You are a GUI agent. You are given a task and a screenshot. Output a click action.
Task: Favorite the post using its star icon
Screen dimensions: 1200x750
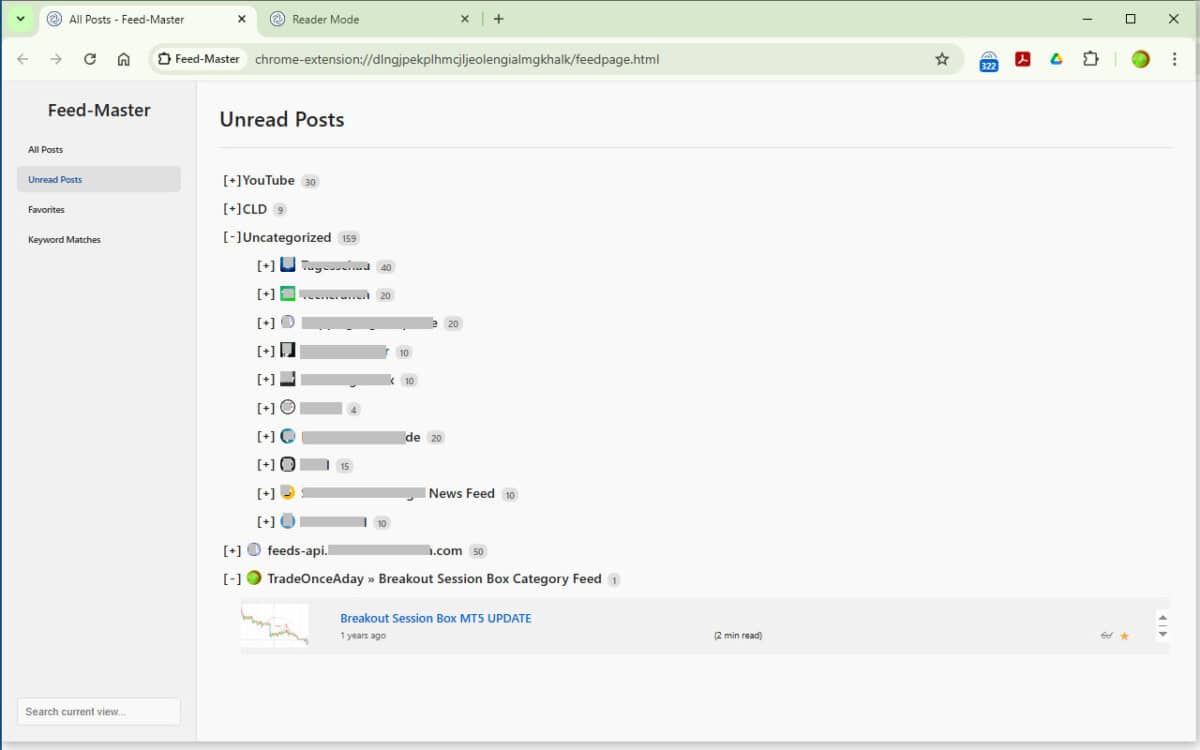(1124, 633)
